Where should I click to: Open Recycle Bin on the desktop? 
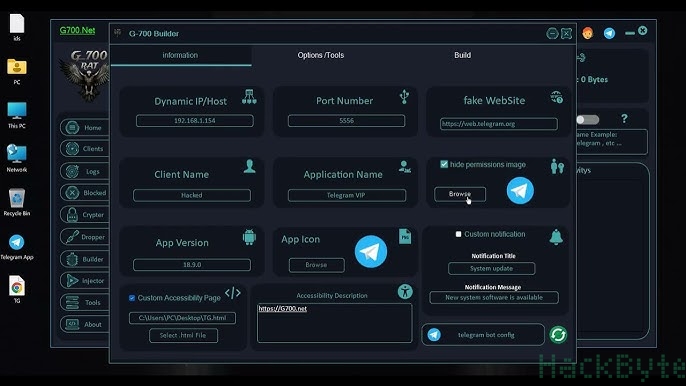pyautogui.click(x=17, y=202)
